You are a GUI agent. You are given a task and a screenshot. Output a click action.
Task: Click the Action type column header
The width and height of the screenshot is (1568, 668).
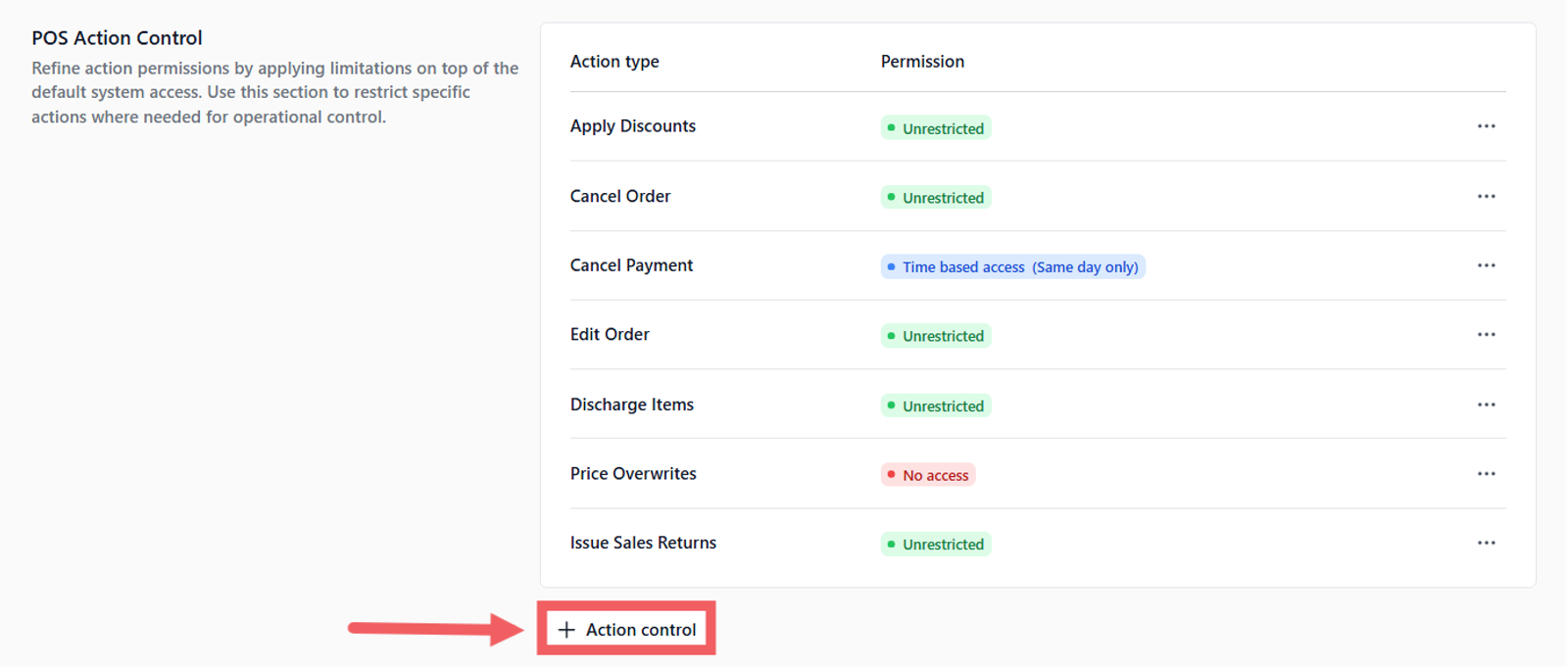click(614, 62)
